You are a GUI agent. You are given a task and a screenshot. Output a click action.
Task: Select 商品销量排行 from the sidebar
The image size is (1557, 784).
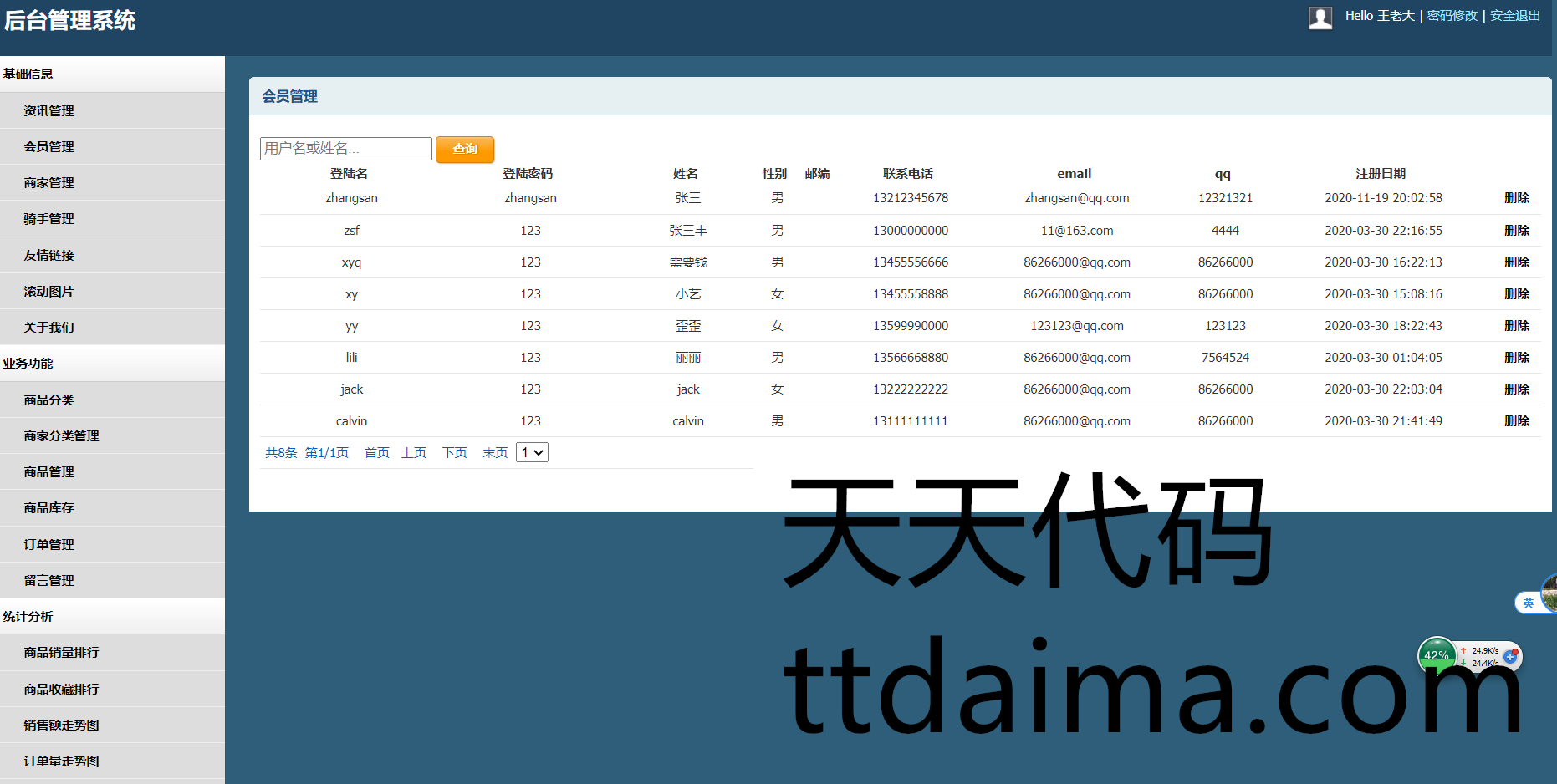(61, 653)
